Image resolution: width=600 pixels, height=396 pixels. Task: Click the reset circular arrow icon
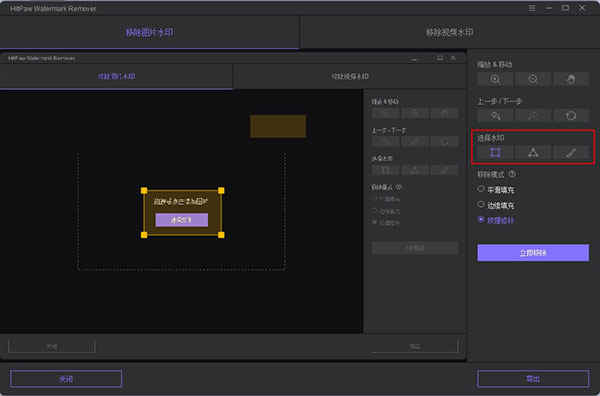click(x=571, y=116)
